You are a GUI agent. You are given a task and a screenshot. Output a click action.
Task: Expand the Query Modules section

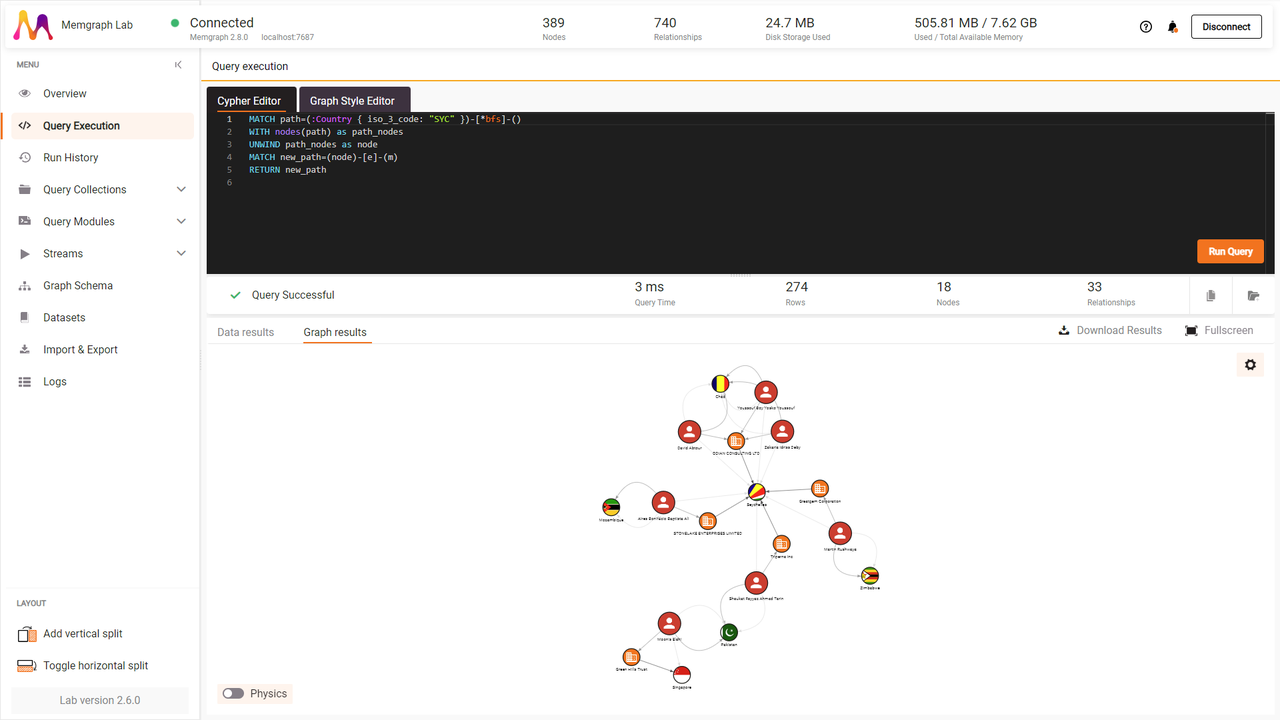(x=80, y=221)
